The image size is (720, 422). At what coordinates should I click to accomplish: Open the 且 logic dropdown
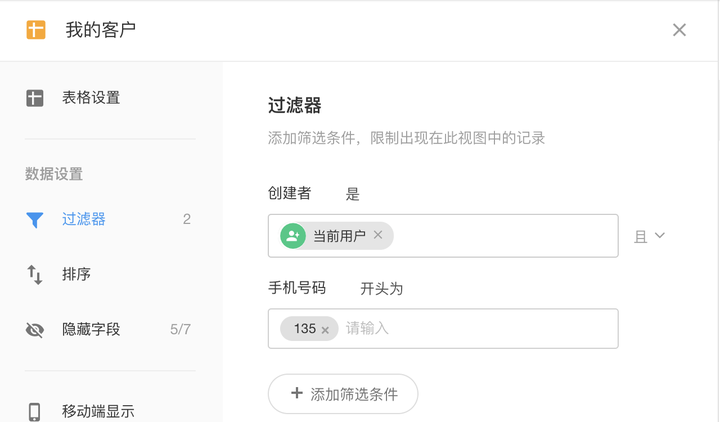pos(649,237)
